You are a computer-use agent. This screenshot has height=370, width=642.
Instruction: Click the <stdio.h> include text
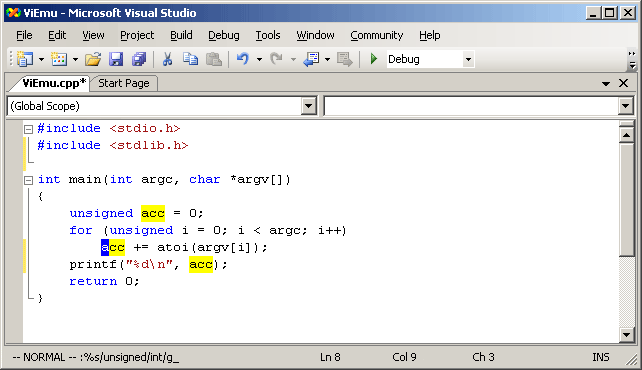145,129
